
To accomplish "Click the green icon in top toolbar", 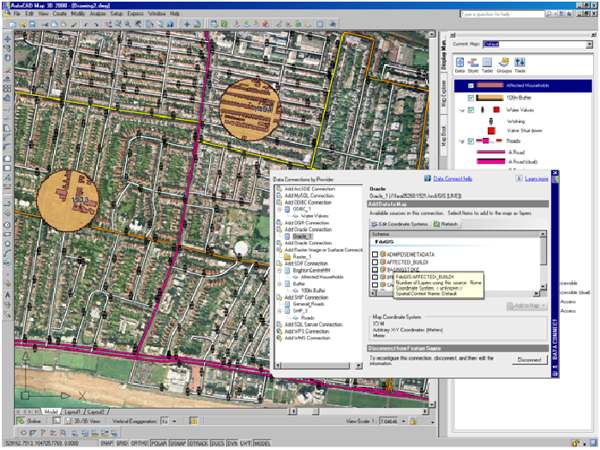I will click(224, 24).
